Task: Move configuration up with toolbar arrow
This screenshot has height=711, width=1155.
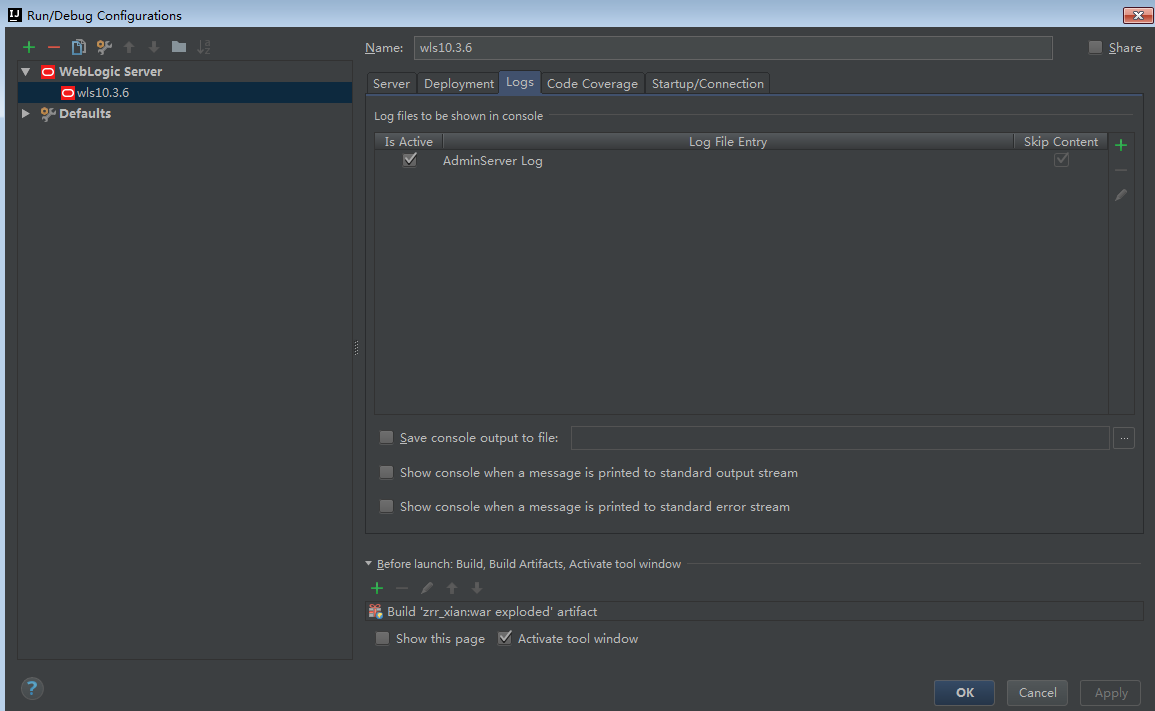Action: pos(129,47)
